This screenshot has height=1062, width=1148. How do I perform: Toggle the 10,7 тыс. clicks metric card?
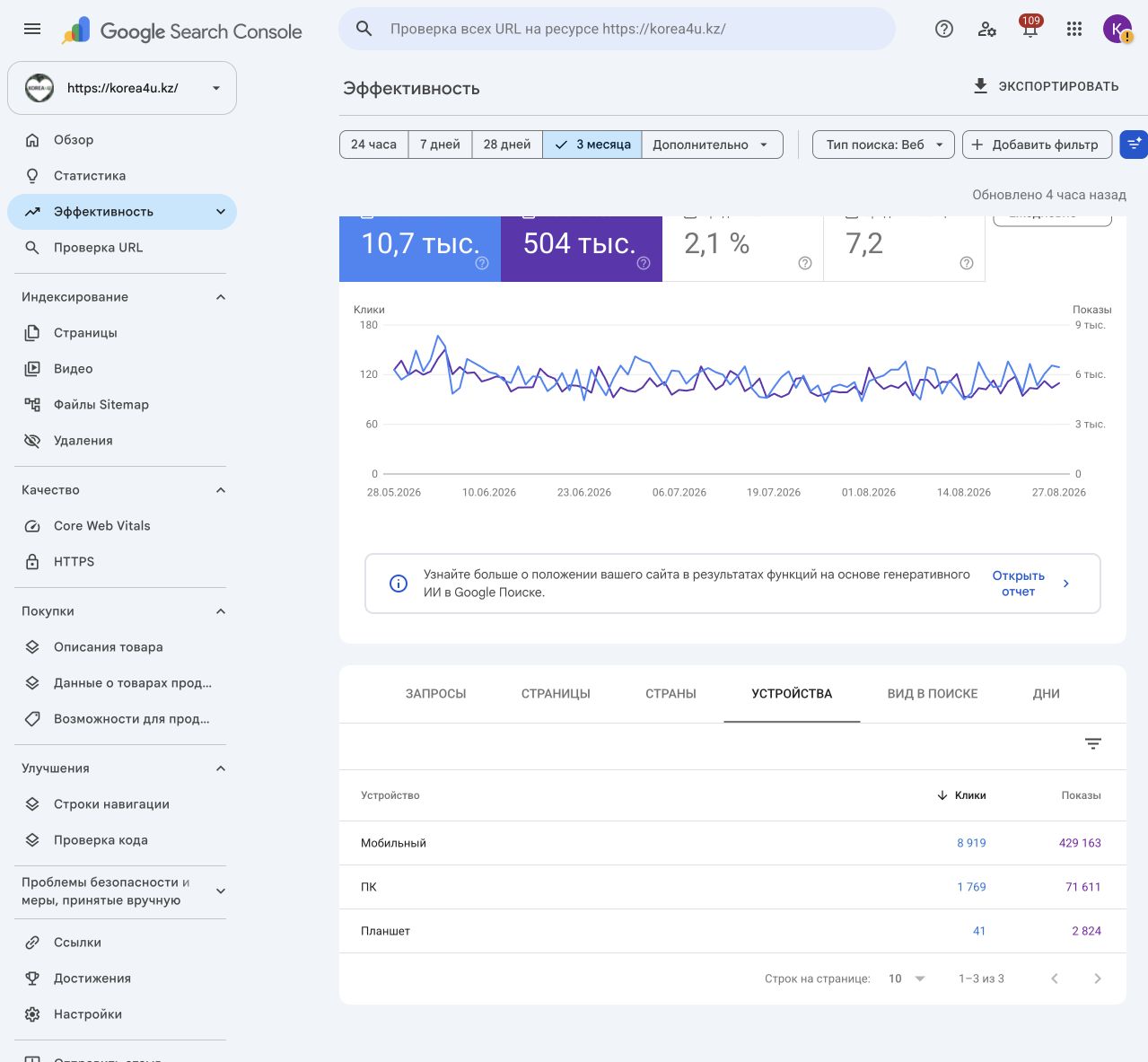pos(420,249)
